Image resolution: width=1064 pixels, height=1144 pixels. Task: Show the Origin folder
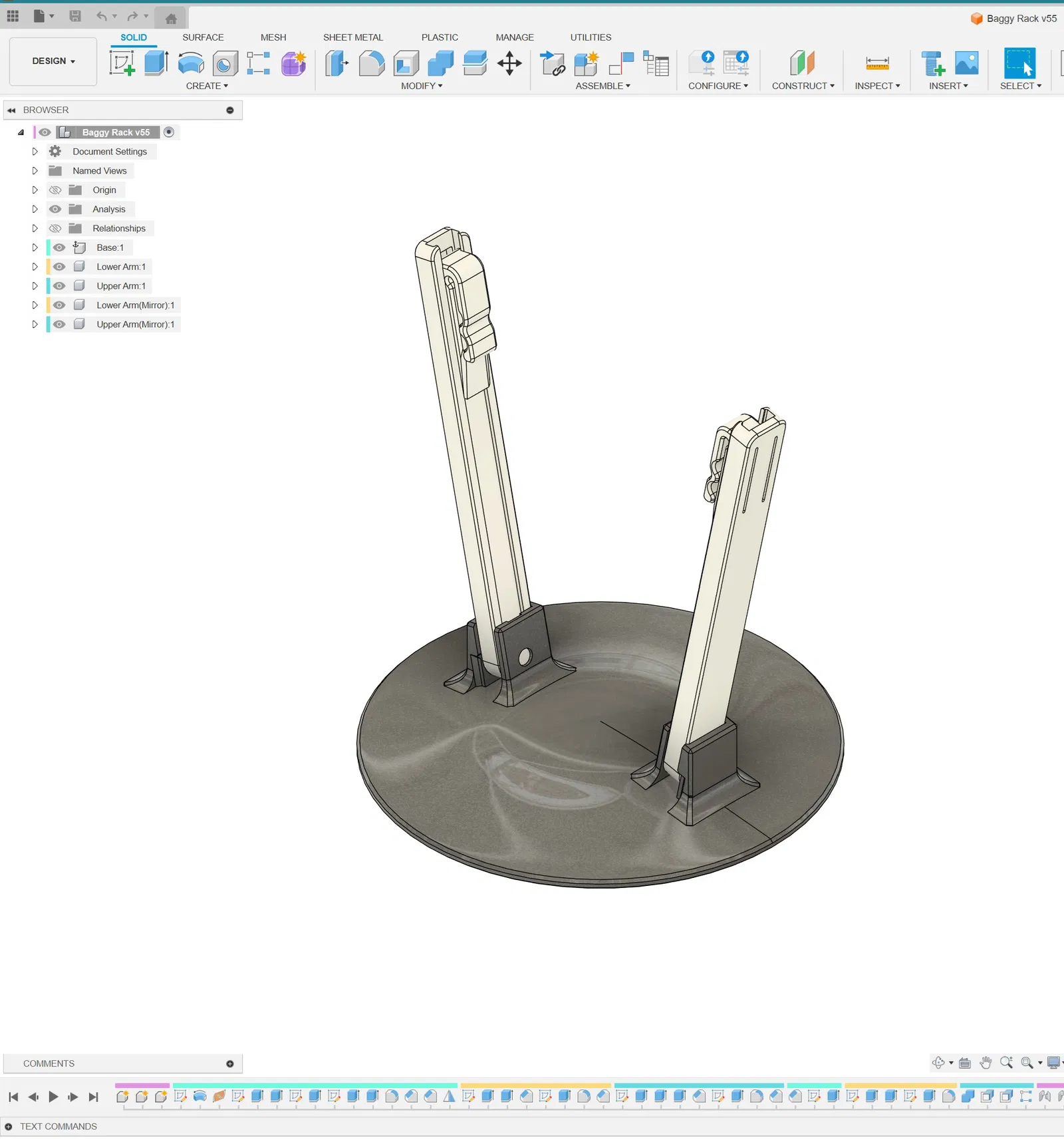55,190
